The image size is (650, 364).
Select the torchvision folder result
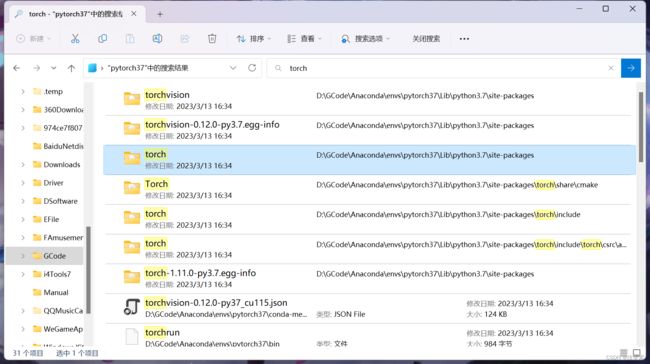[369, 100]
